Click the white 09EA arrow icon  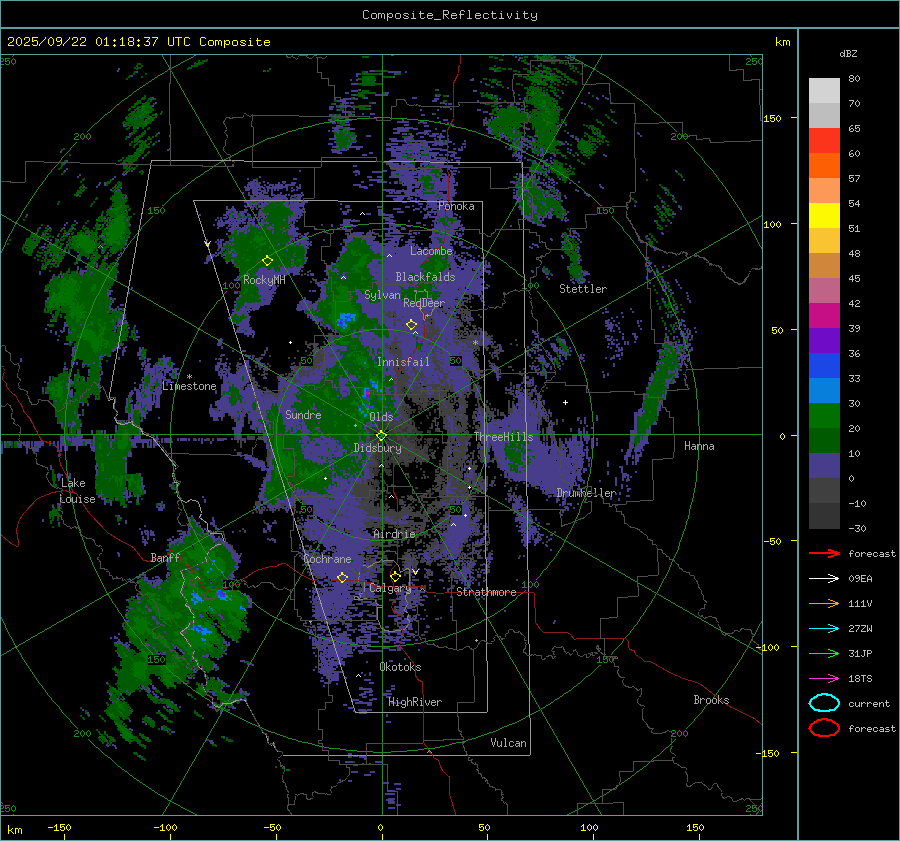point(824,578)
